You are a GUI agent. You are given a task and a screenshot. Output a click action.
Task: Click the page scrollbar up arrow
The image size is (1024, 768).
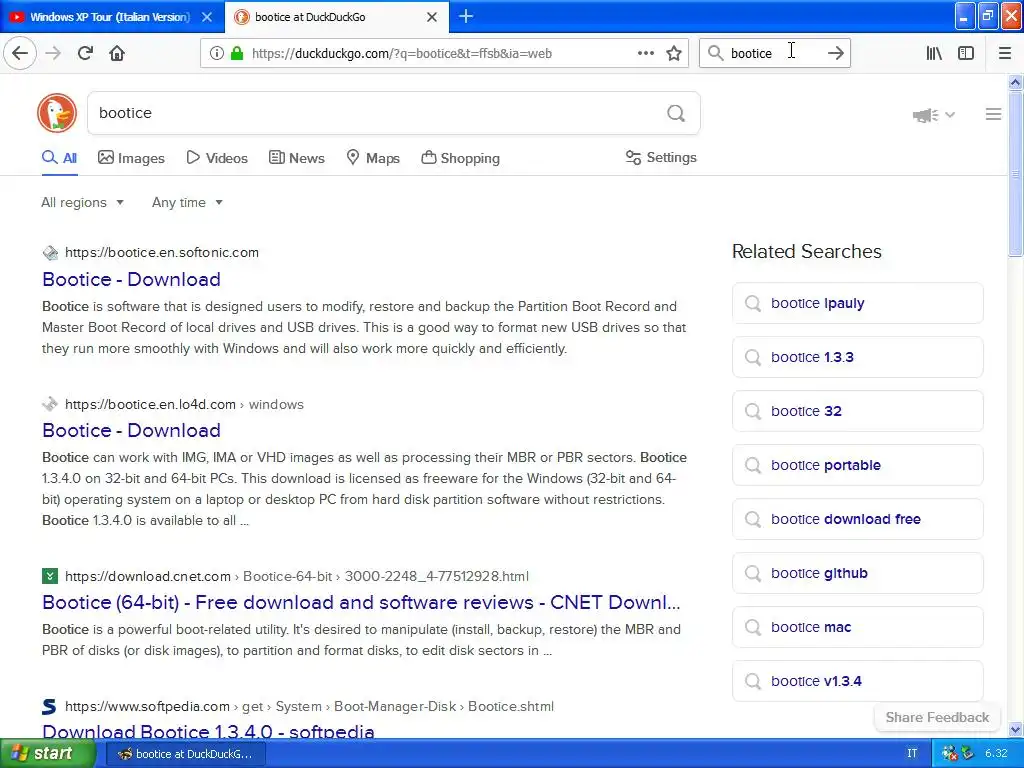click(1015, 82)
